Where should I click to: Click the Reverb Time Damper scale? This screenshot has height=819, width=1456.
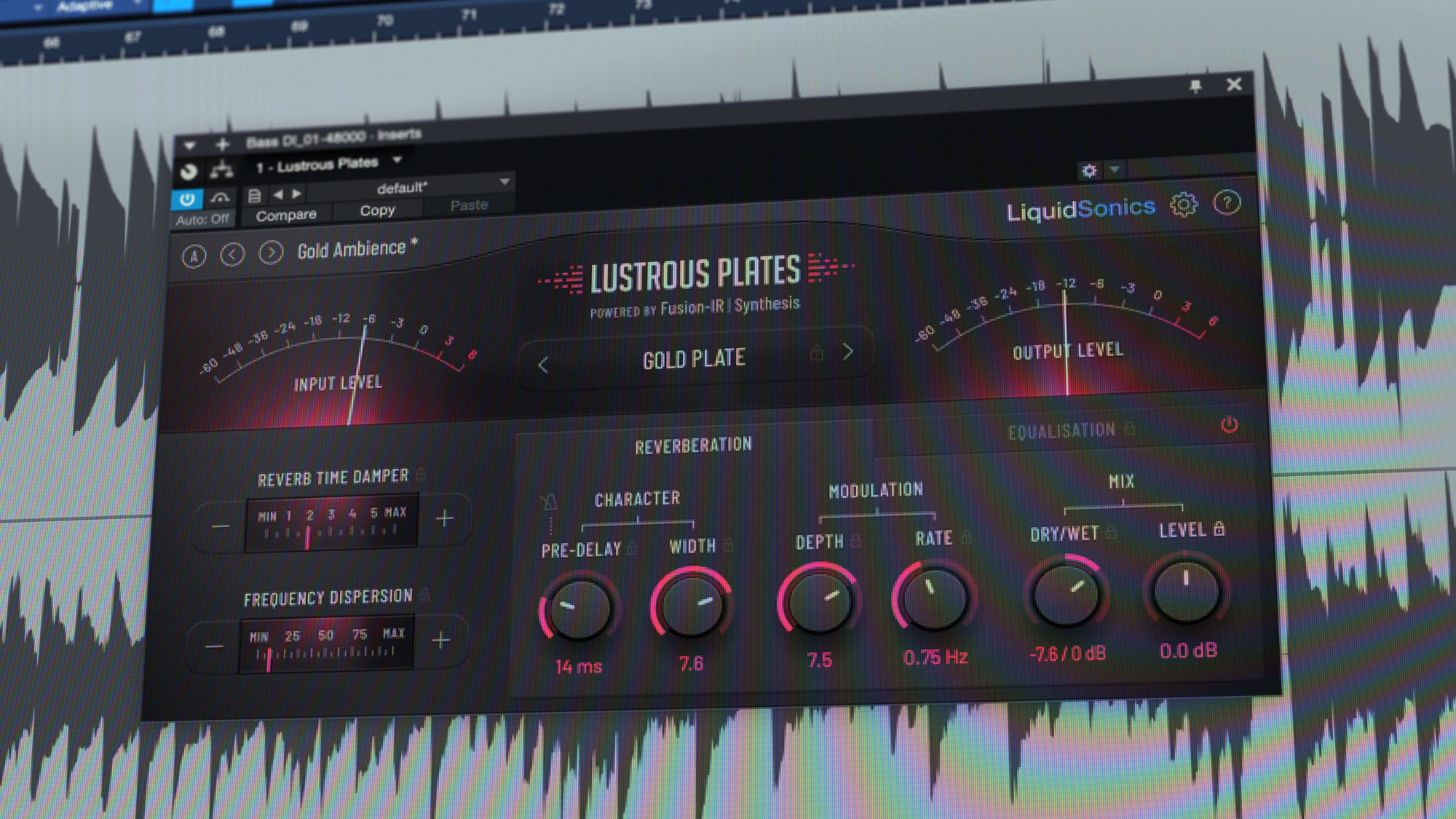tap(331, 523)
